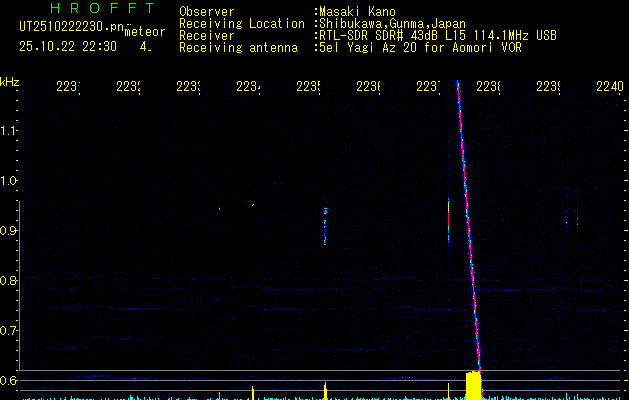The image size is (629, 400).
Task: Click the 2240 time marker
Action: tap(609, 88)
